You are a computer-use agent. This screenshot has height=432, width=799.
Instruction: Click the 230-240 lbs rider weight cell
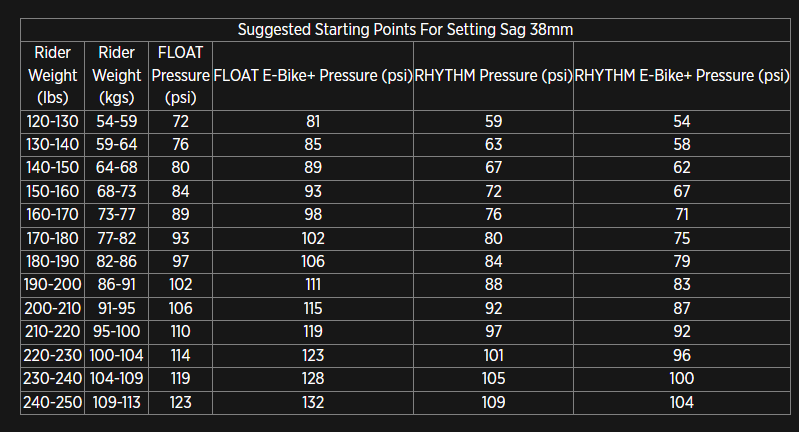pyautogui.click(x=52, y=379)
